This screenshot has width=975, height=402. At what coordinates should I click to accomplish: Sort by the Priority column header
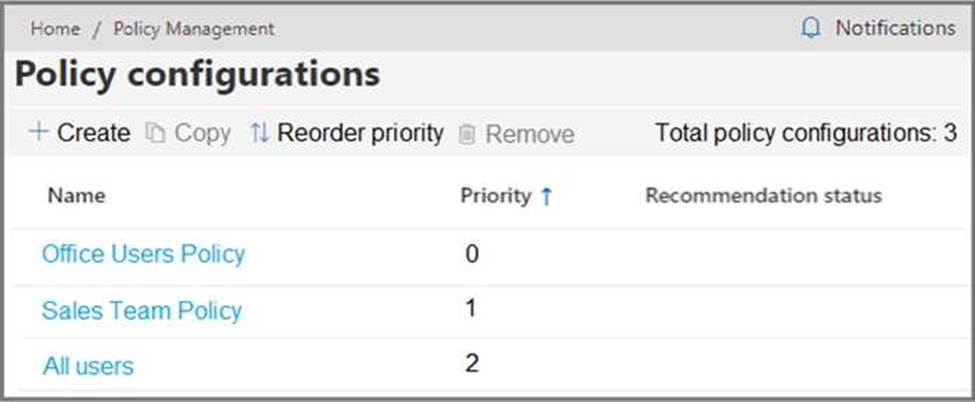(496, 195)
